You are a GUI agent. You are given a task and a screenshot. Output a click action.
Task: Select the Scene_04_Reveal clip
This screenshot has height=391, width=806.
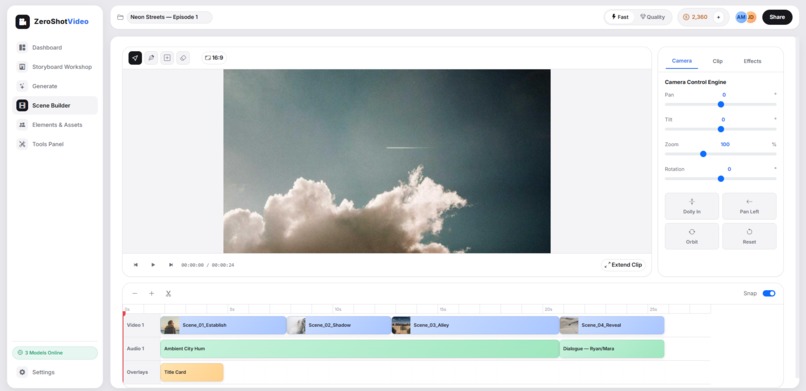612,325
